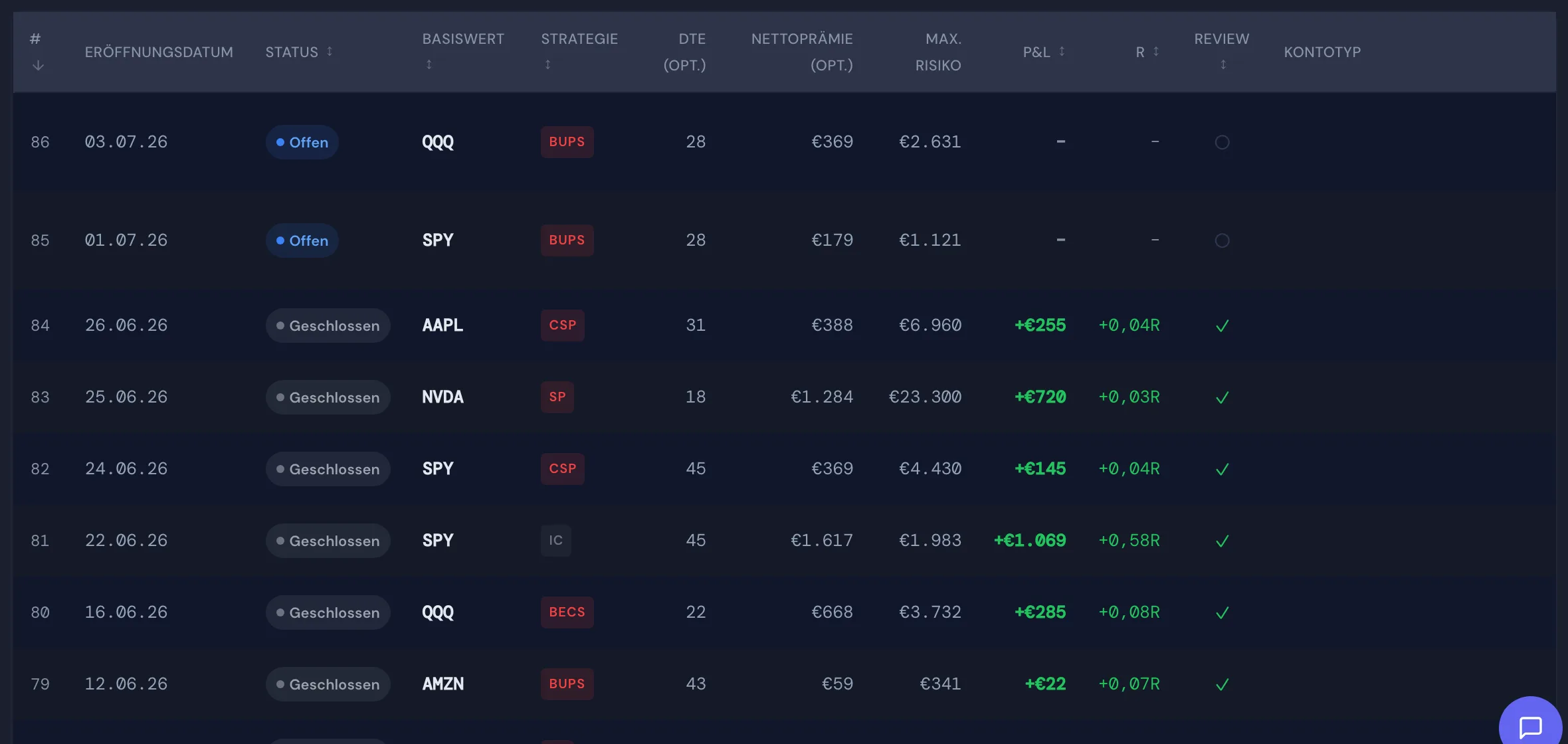Click the +0,07R value
The height and width of the screenshot is (744, 1568).
(1129, 684)
